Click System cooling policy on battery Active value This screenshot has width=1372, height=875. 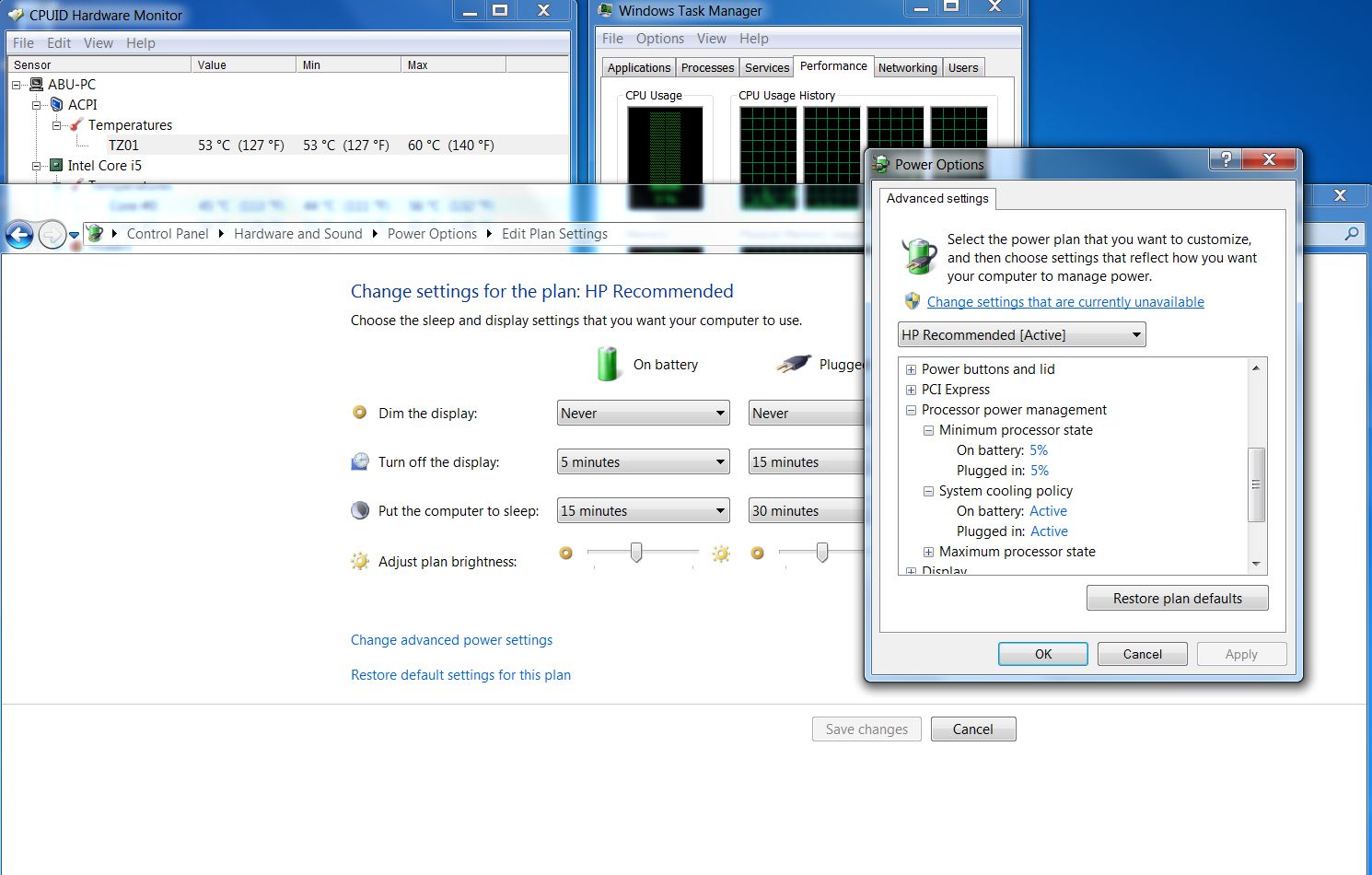(1048, 511)
